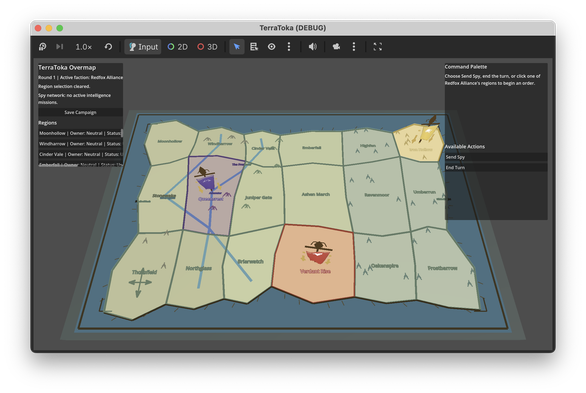The image size is (586, 393).
Task: Click the Save Campaign button
Action: (x=80, y=112)
